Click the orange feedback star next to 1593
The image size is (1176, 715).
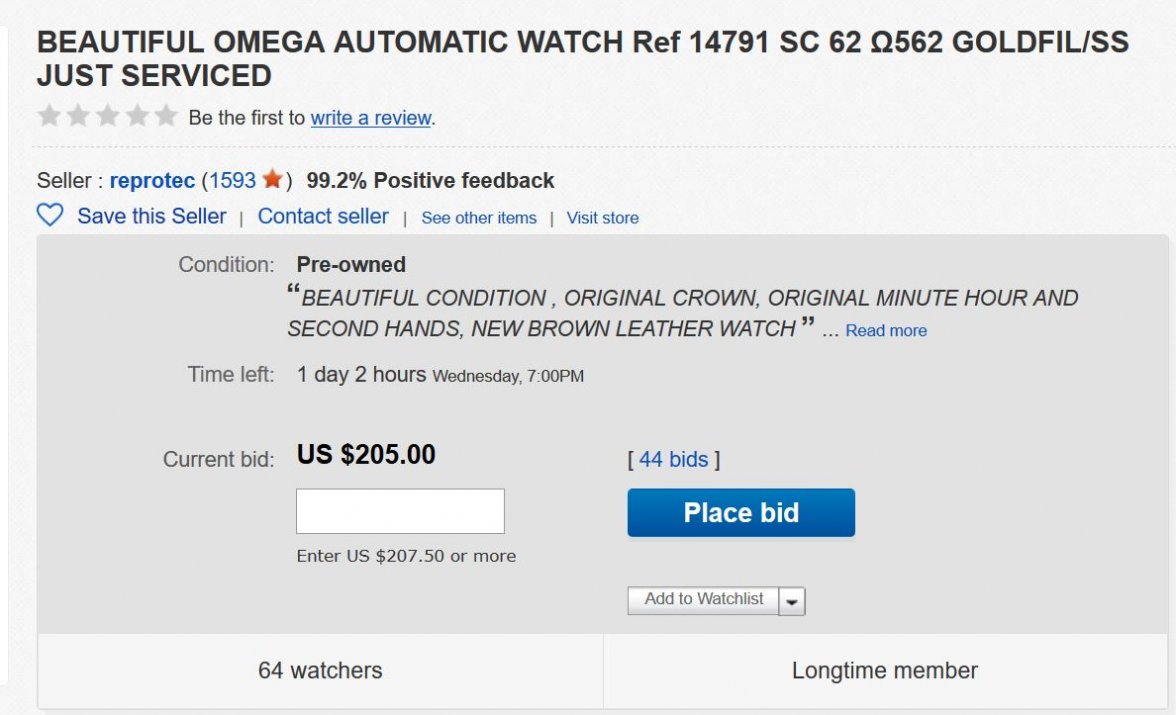coord(272,180)
